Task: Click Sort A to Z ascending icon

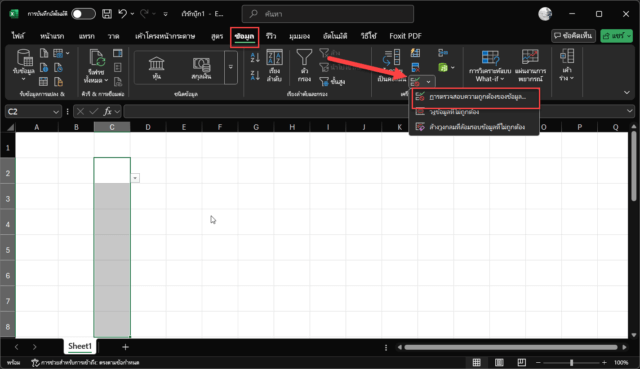Action: coord(255,58)
